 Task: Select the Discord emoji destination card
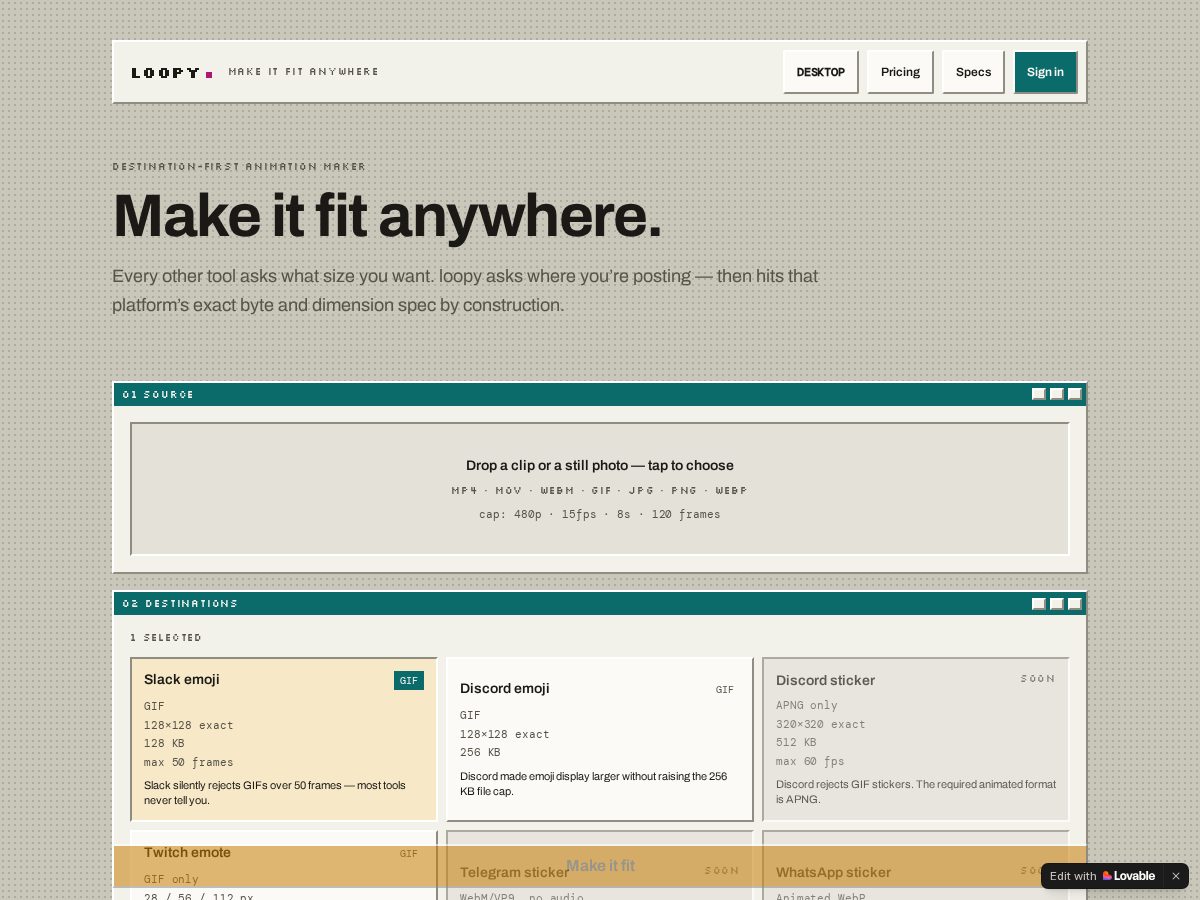coord(600,739)
